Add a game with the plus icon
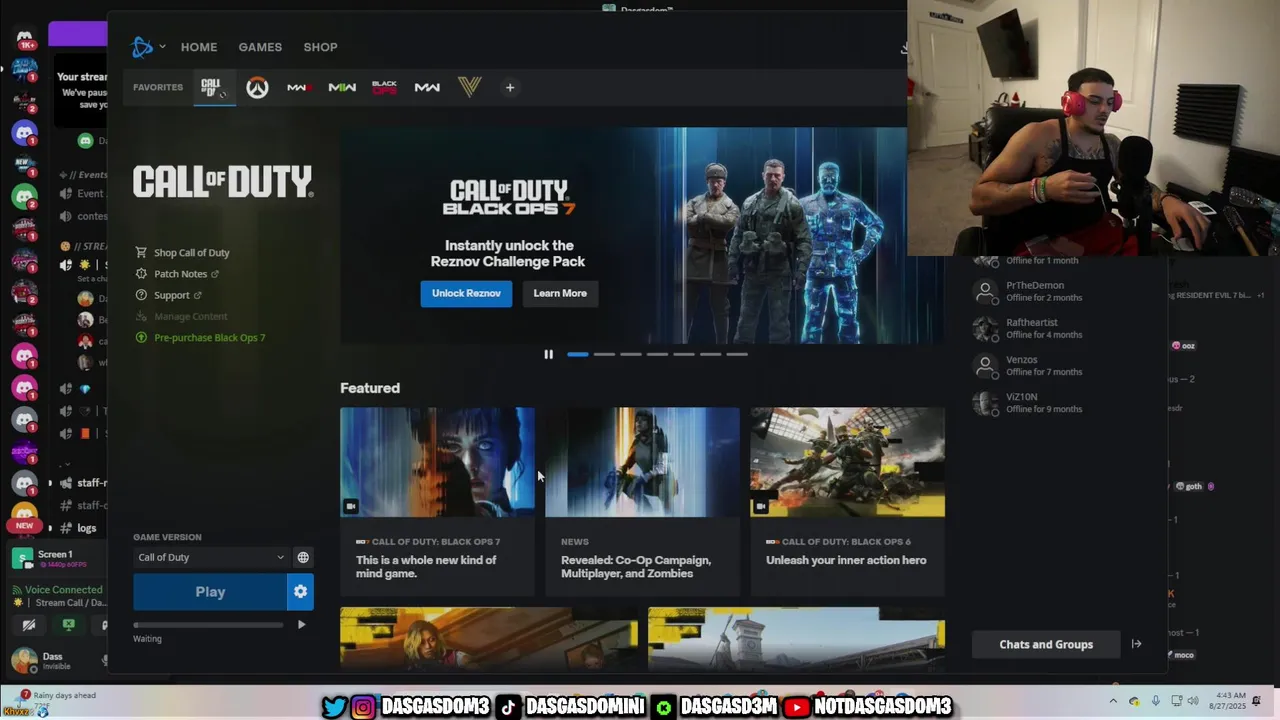The width and height of the screenshot is (1280, 720). click(510, 88)
